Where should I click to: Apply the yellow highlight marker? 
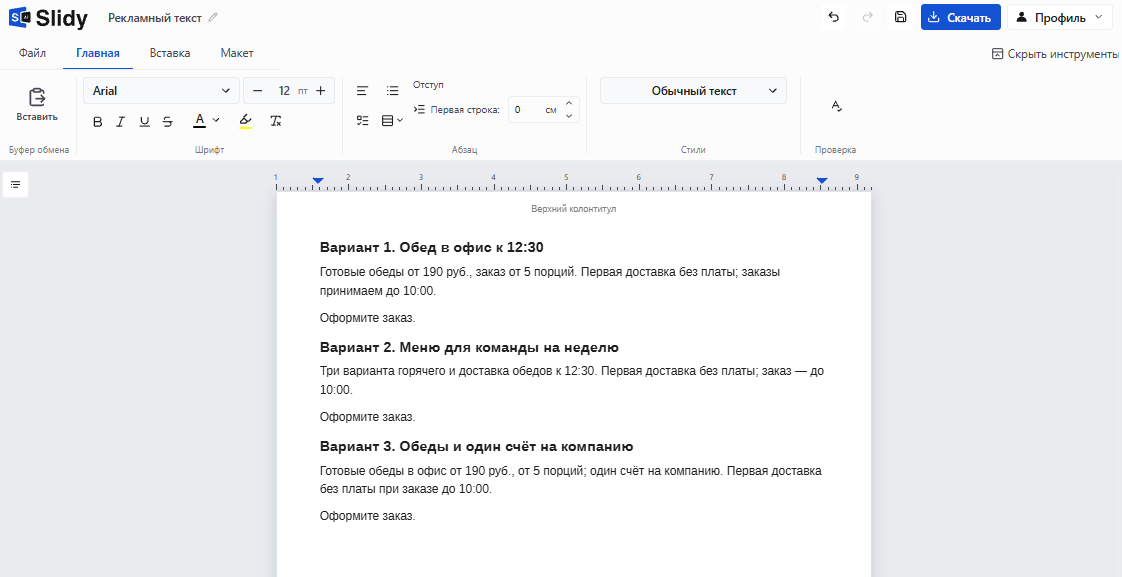(245, 121)
